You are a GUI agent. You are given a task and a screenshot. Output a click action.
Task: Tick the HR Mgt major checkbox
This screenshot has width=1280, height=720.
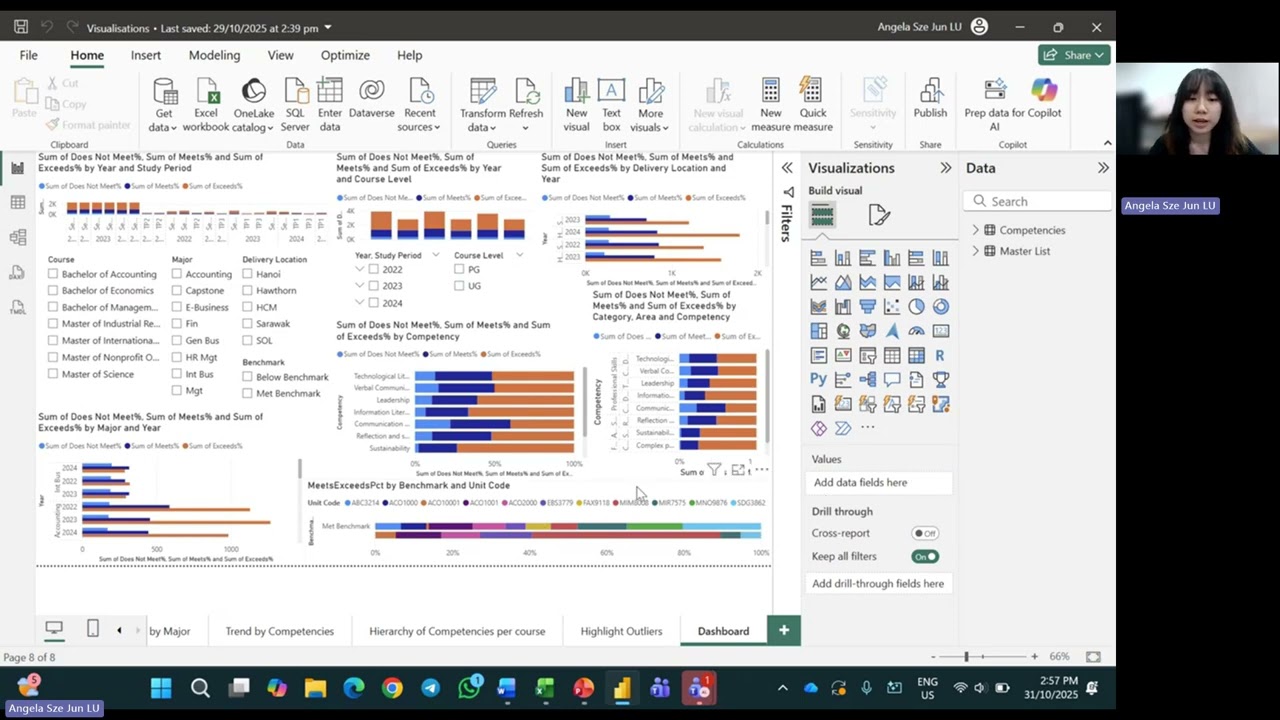(176, 357)
